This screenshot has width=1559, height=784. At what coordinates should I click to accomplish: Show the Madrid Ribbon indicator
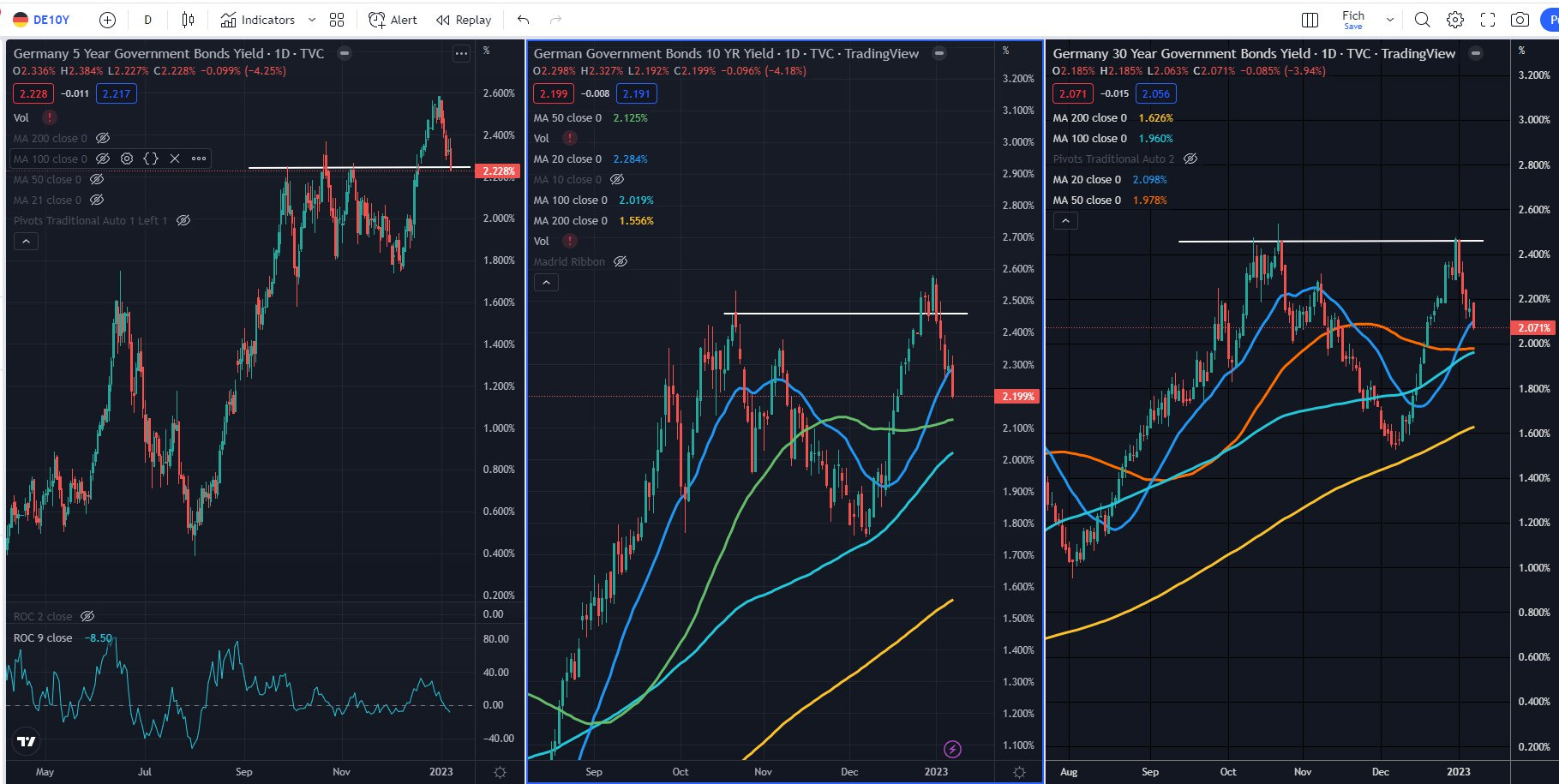coord(621,261)
